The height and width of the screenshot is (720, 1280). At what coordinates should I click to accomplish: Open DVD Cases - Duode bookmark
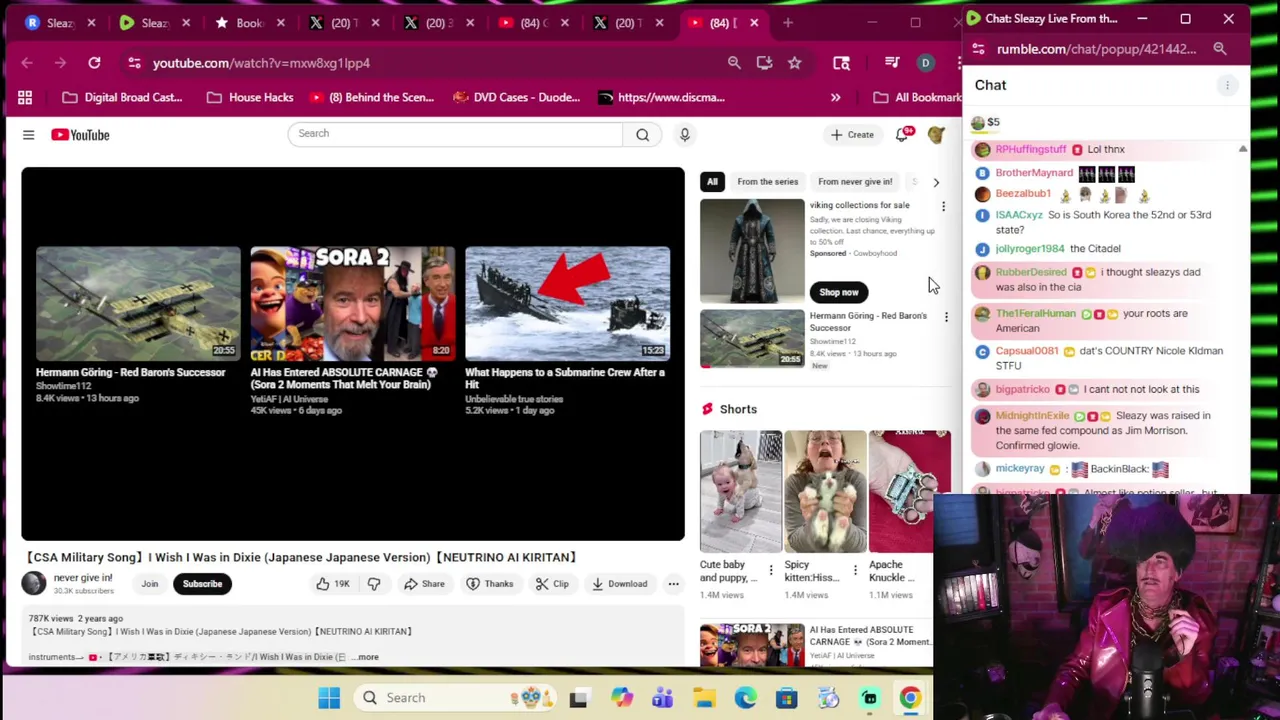coord(516,97)
